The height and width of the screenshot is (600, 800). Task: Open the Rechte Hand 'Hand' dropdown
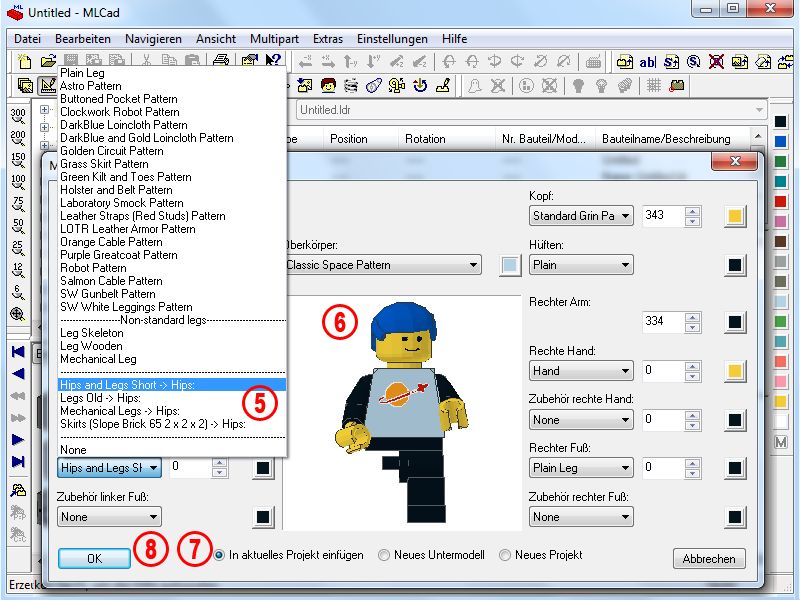click(581, 371)
